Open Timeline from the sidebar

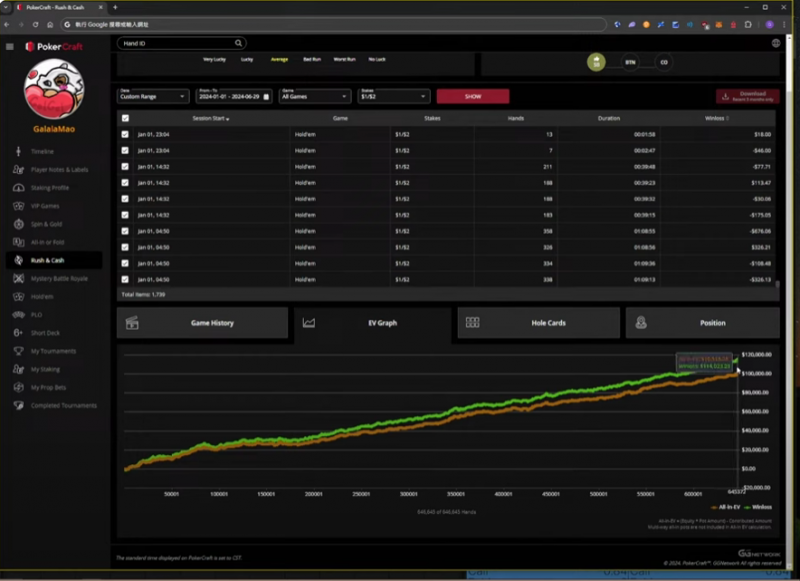(42, 151)
